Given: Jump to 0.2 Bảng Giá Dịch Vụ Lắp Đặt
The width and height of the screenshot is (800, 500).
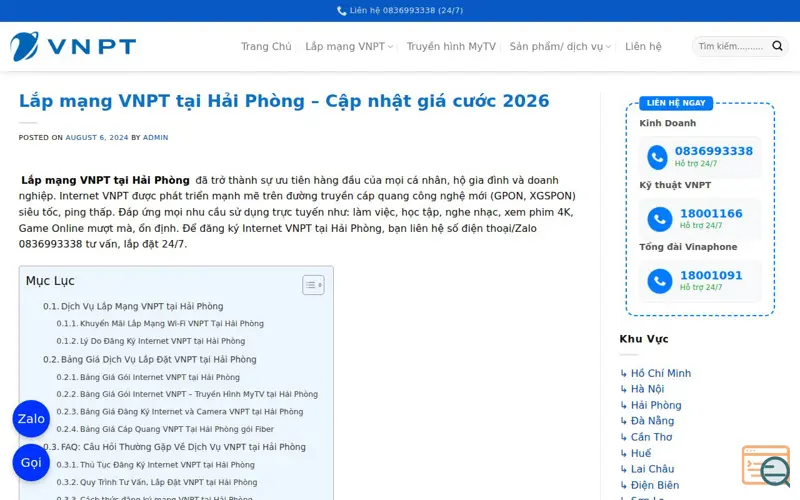Looking at the screenshot, I should (x=149, y=359).
